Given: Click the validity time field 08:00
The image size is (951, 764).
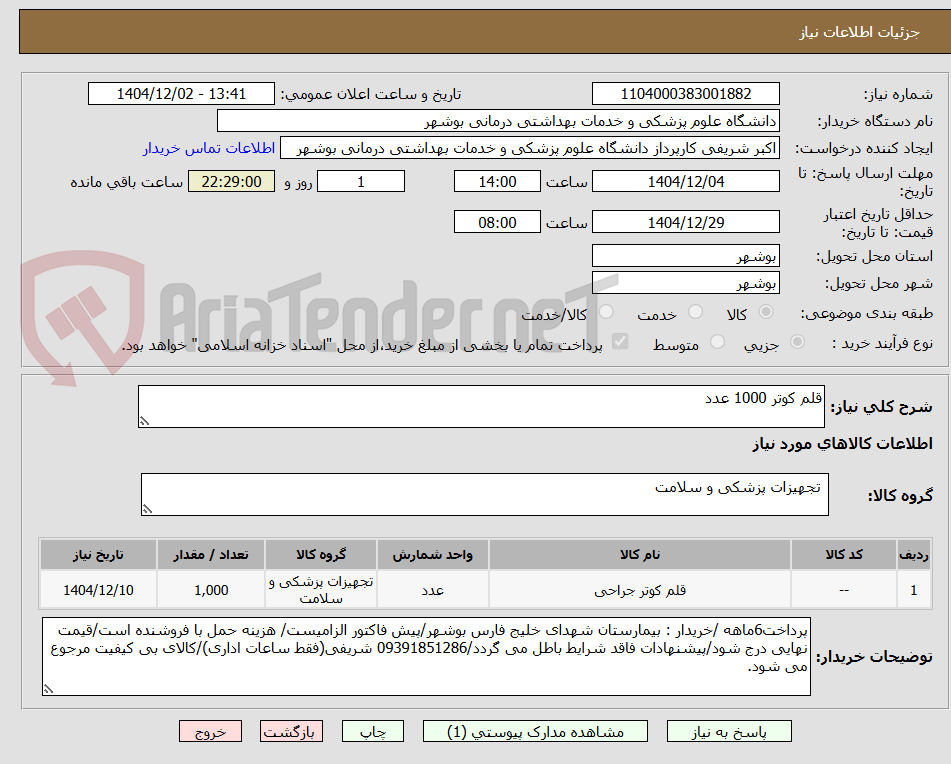Looking at the screenshot, I should (497, 222).
